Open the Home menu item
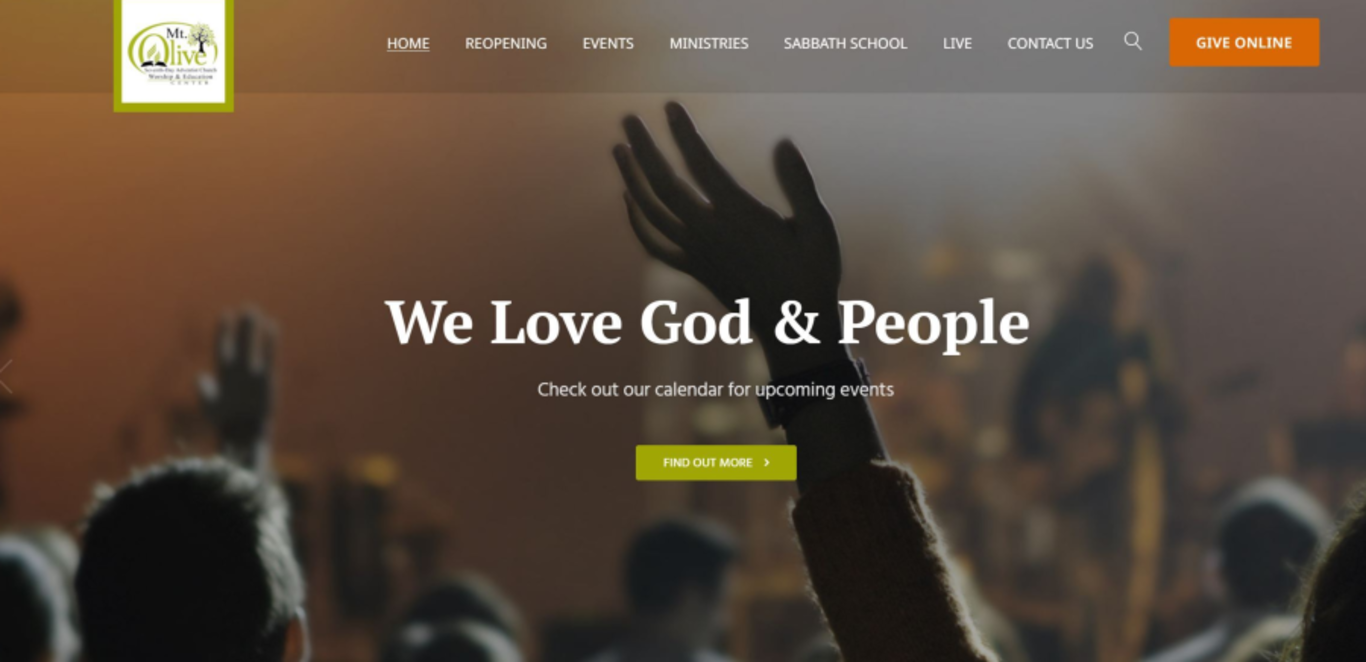Viewport: 1366px width, 662px height. coord(408,43)
